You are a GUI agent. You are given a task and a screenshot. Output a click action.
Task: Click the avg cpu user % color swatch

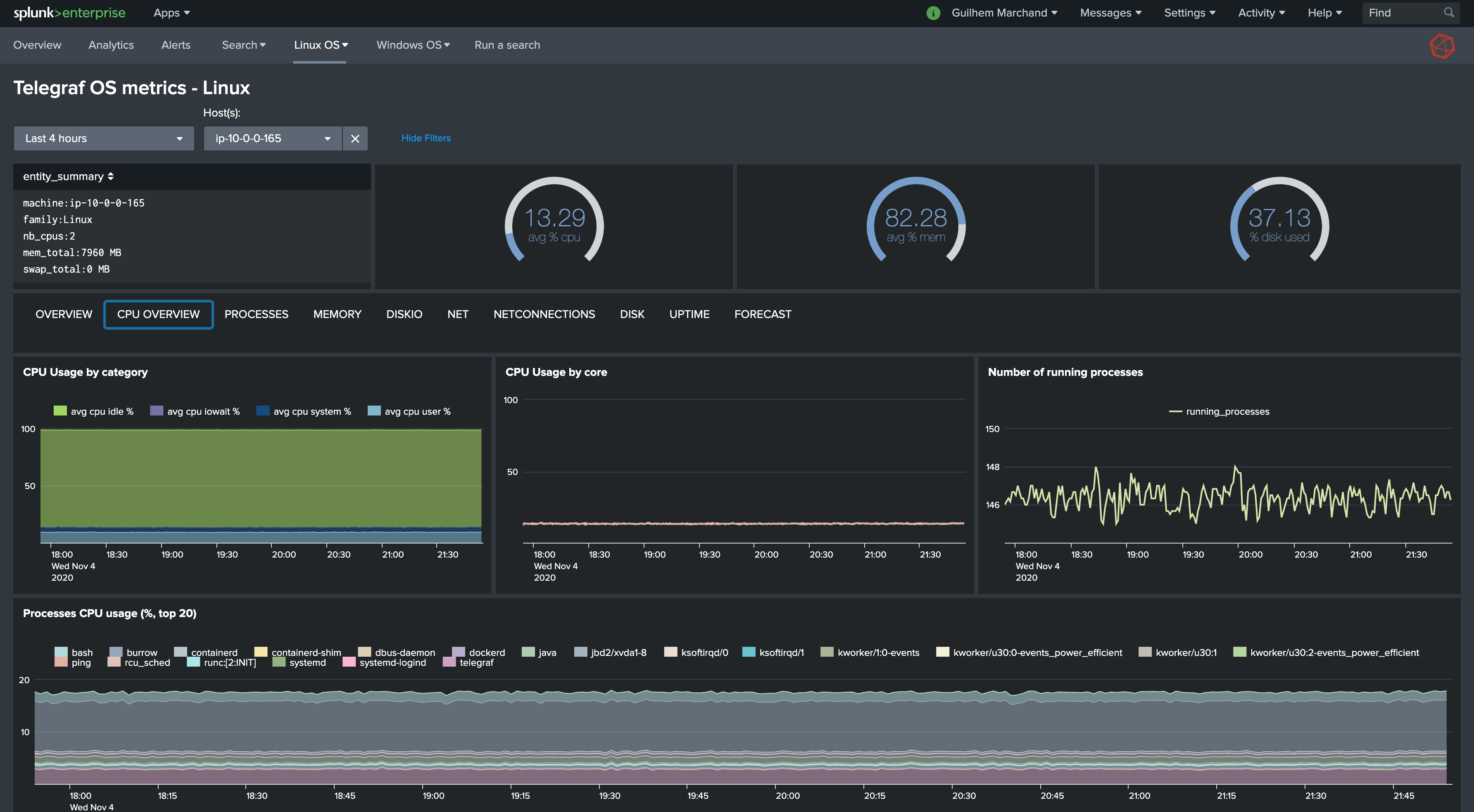pyautogui.click(x=374, y=411)
